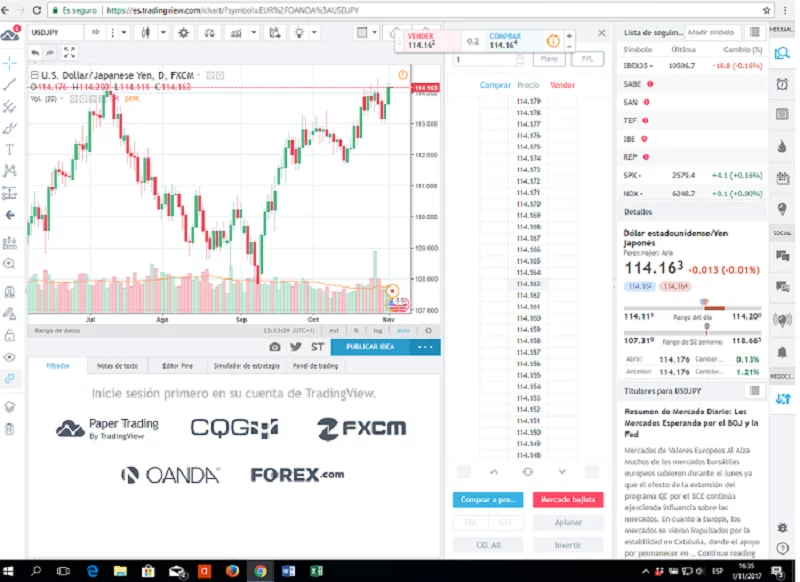Open the magnet mode tool in left toolbar
Screen dimensions: 800x582
click(10, 292)
